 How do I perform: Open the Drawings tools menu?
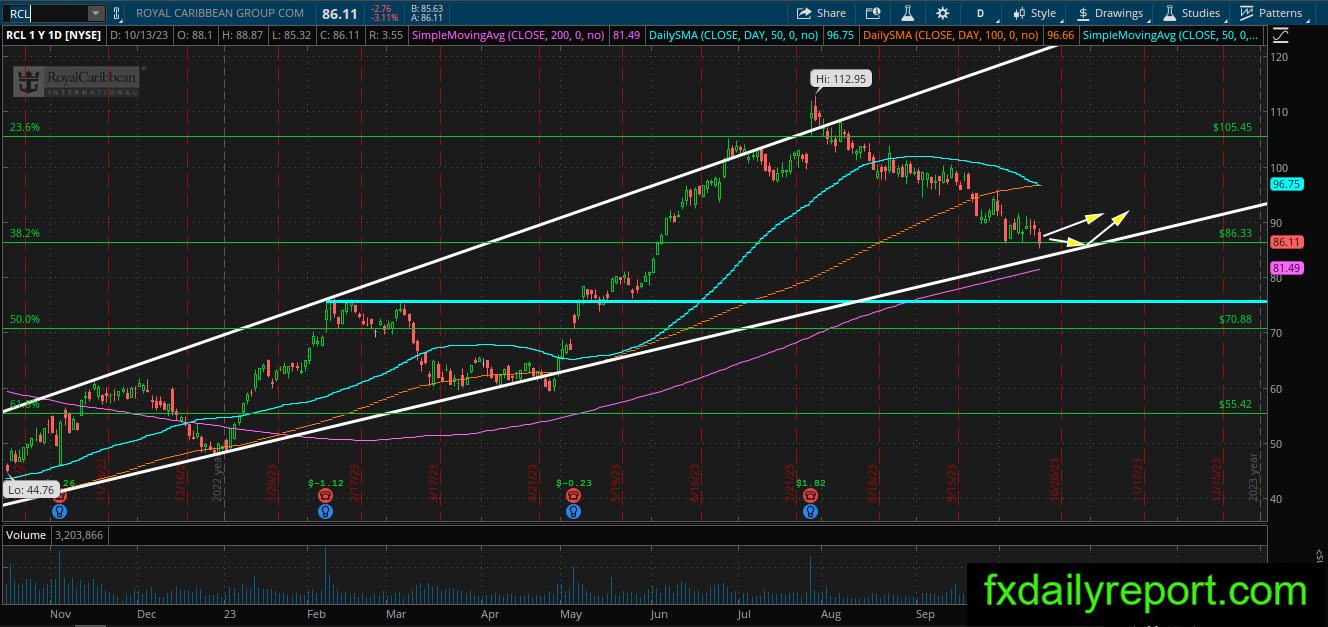[x=1110, y=13]
